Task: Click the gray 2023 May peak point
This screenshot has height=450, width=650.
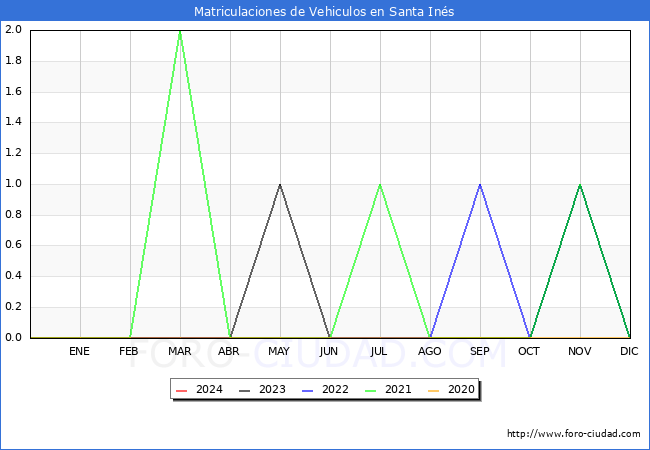Action: (280, 185)
